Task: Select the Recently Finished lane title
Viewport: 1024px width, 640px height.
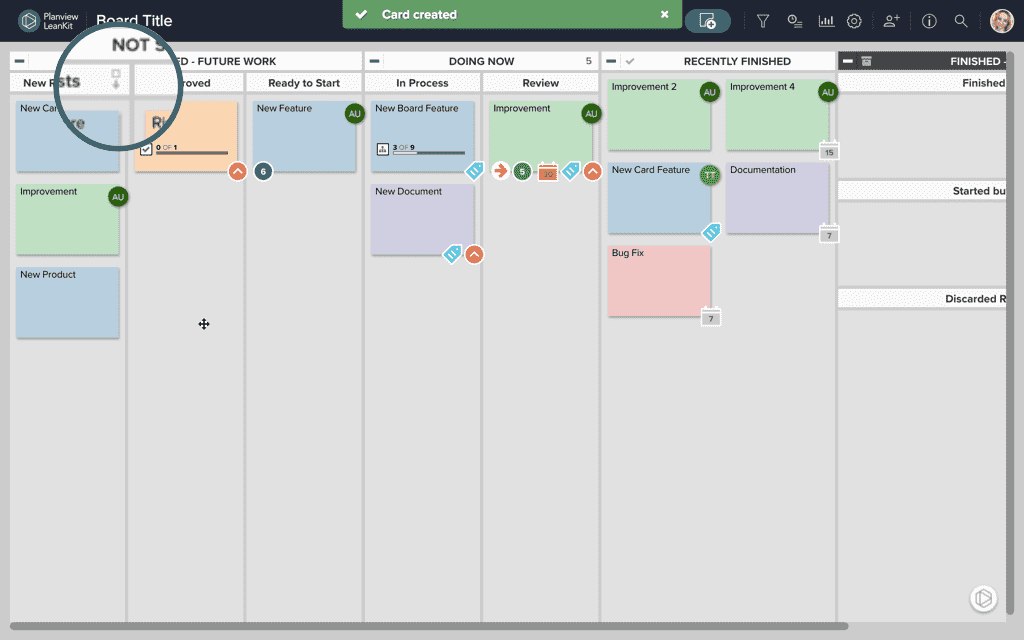Action: click(737, 61)
